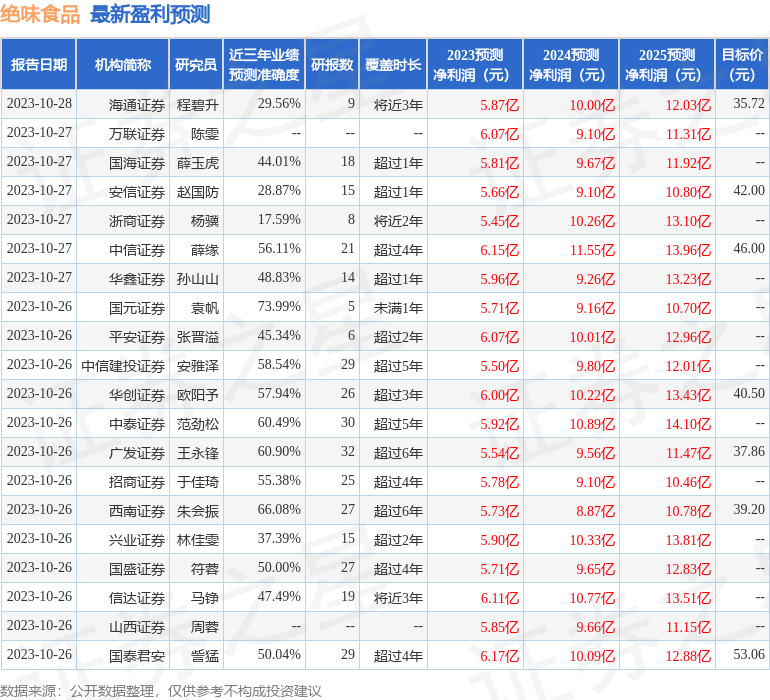Click accuracy value 73.99%

[279, 306]
